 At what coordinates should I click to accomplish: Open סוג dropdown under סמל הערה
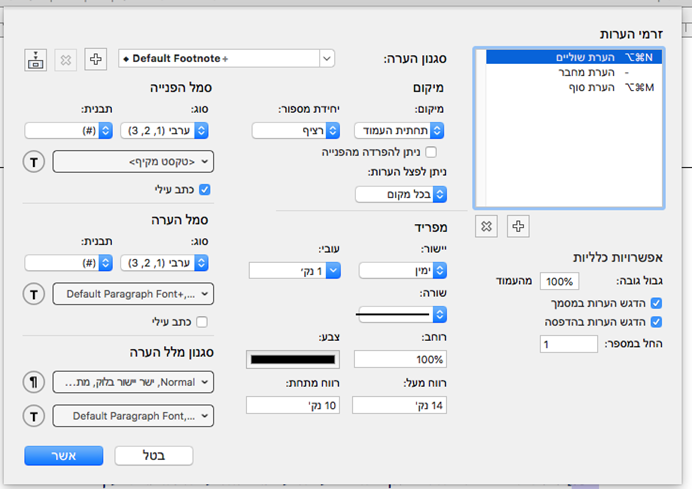tap(164, 263)
